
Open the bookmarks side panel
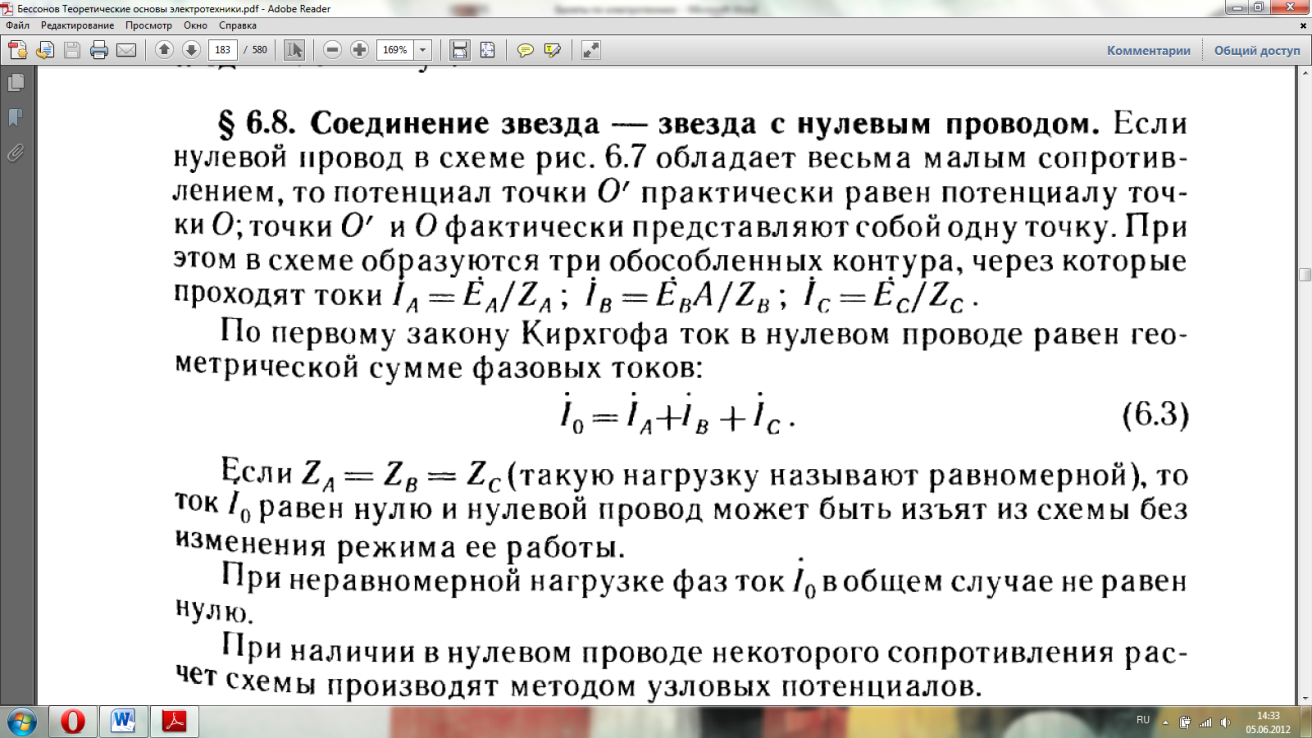click(16, 118)
